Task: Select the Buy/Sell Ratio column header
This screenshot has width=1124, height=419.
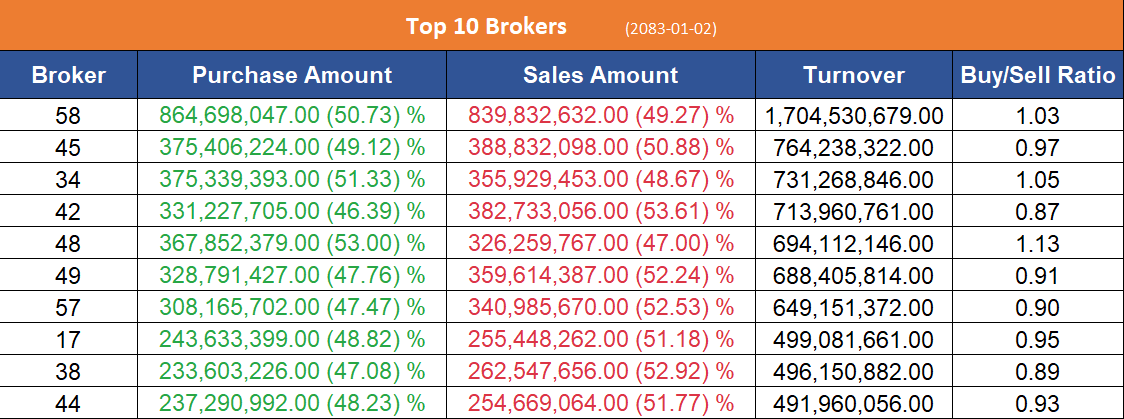Action: click(x=1038, y=75)
